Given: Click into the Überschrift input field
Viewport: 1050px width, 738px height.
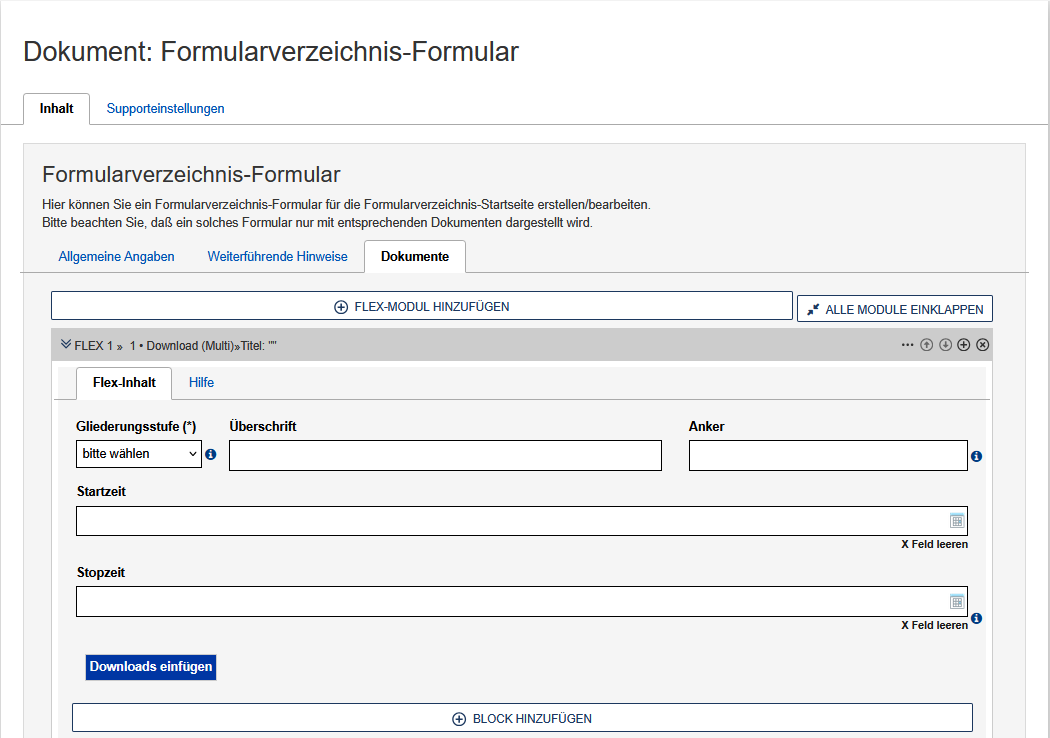Looking at the screenshot, I should [444, 455].
